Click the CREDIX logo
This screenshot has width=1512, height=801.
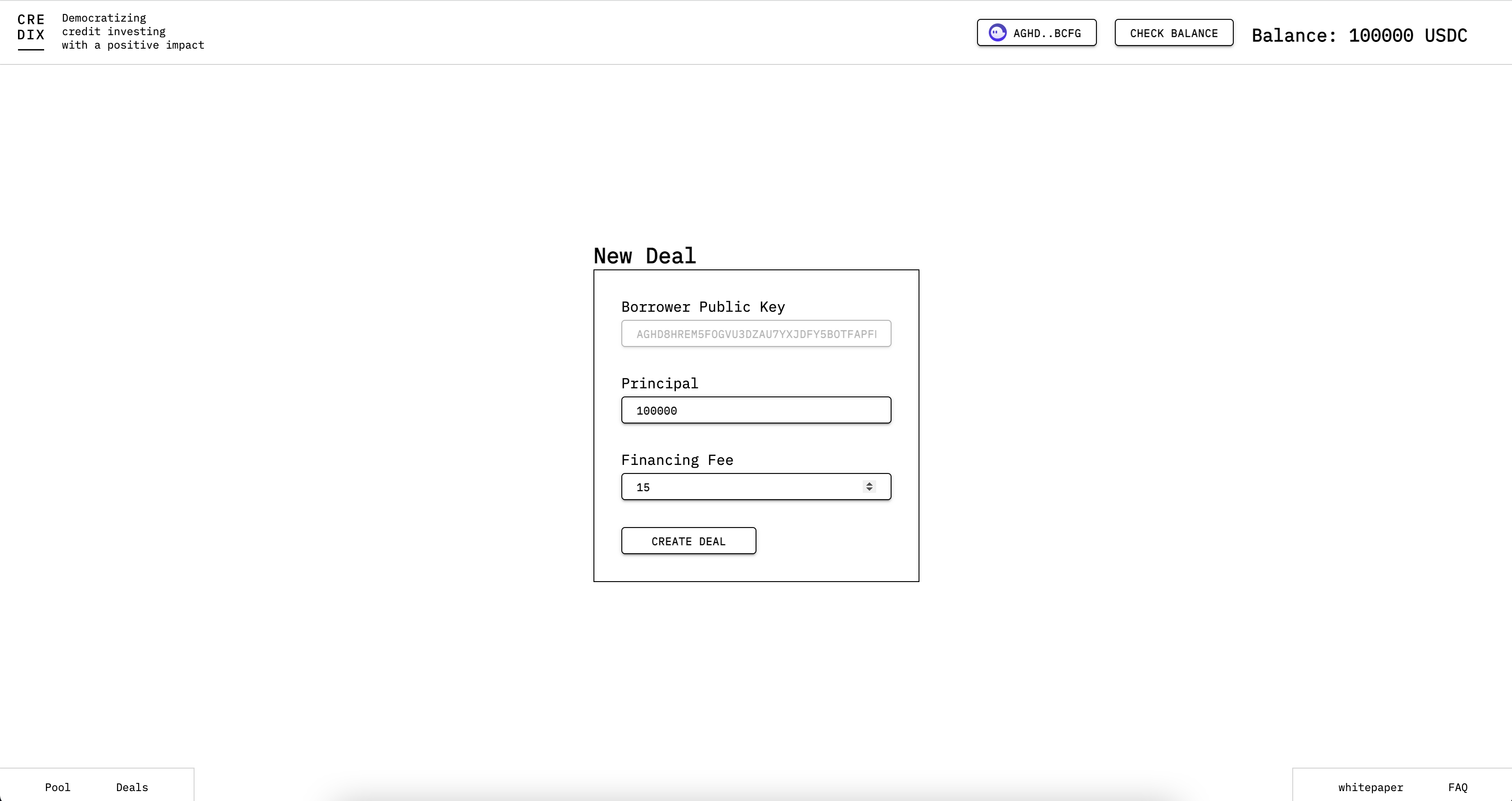(x=31, y=28)
